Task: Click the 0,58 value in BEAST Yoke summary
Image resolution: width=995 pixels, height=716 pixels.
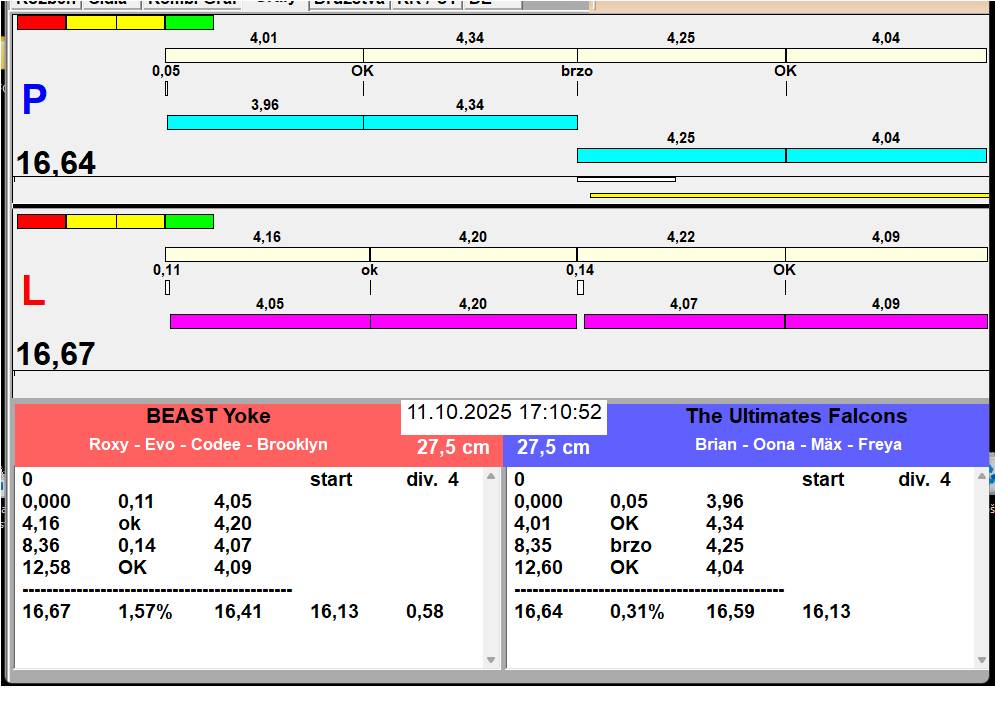Action: [x=425, y=611]
